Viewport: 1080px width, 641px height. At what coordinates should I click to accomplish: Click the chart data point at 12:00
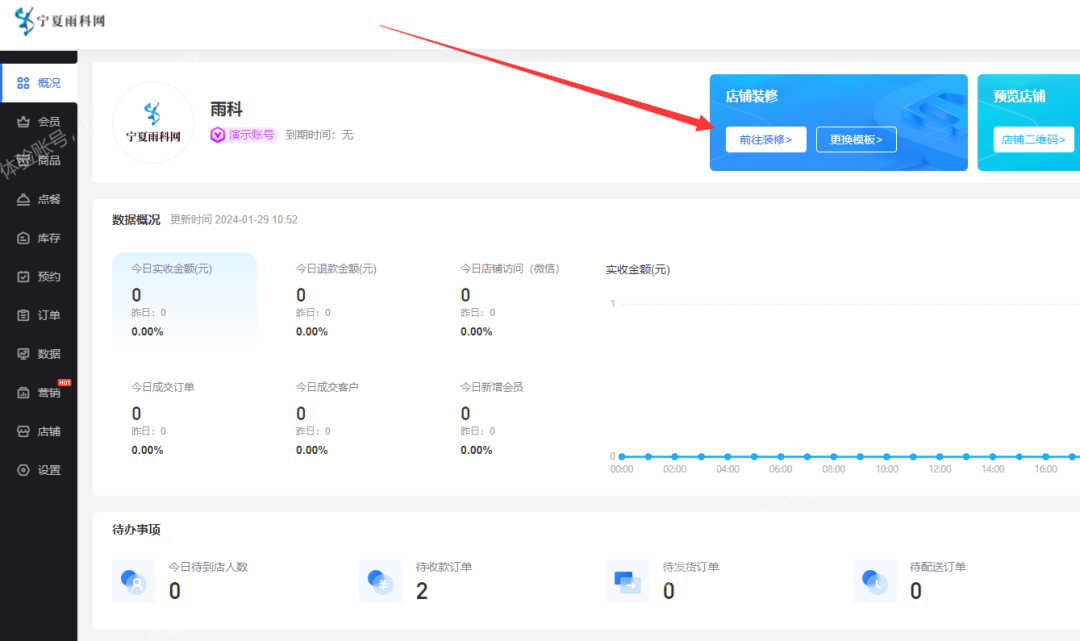pos(939,456)
